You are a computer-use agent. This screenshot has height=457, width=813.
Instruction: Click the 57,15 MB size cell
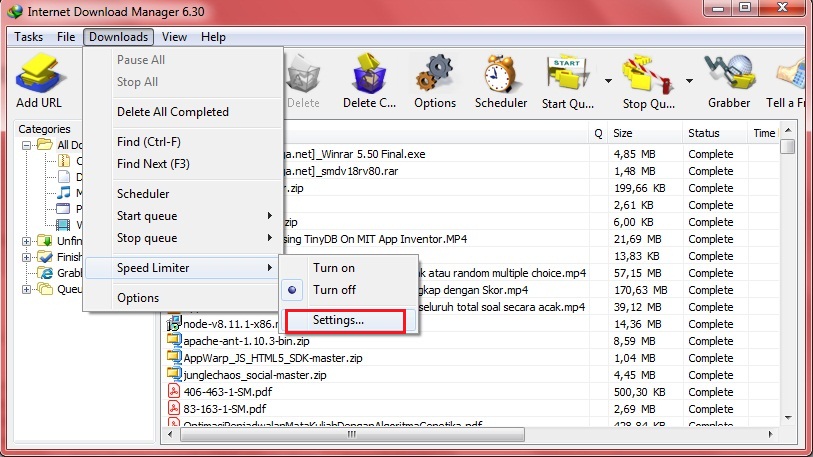[x=637, y=273]
